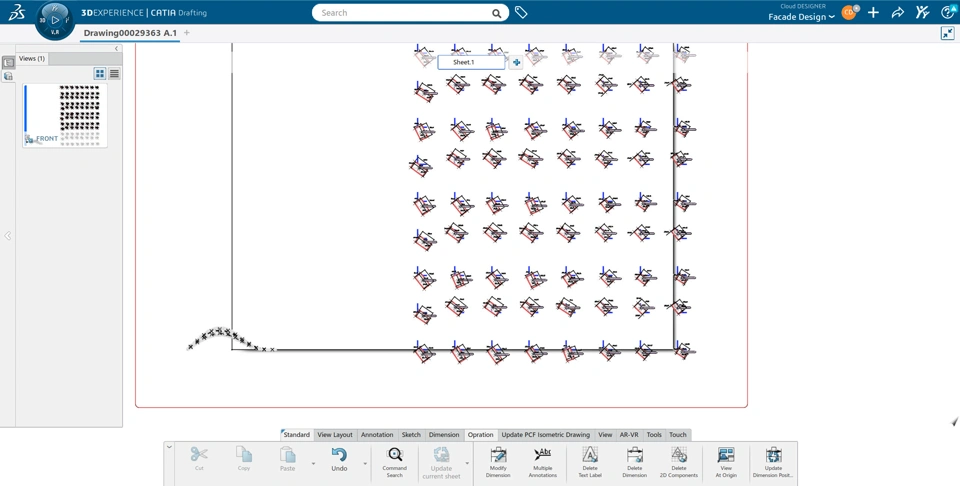The image size is (960, 486).
Task: Focus the Search input field
Action: coord(404,13)
